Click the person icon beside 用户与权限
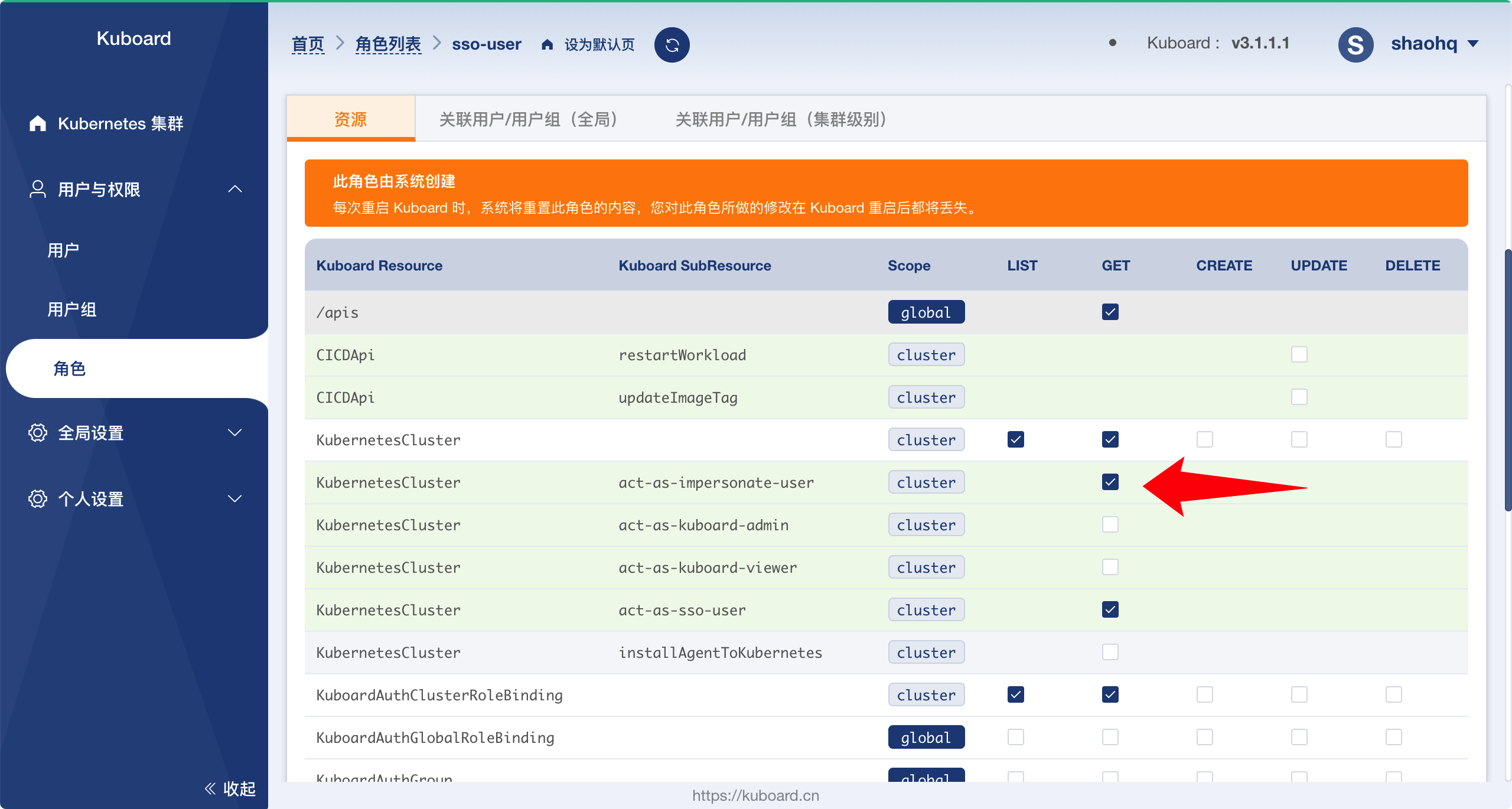1512x809 pixels. click(38, 189)
